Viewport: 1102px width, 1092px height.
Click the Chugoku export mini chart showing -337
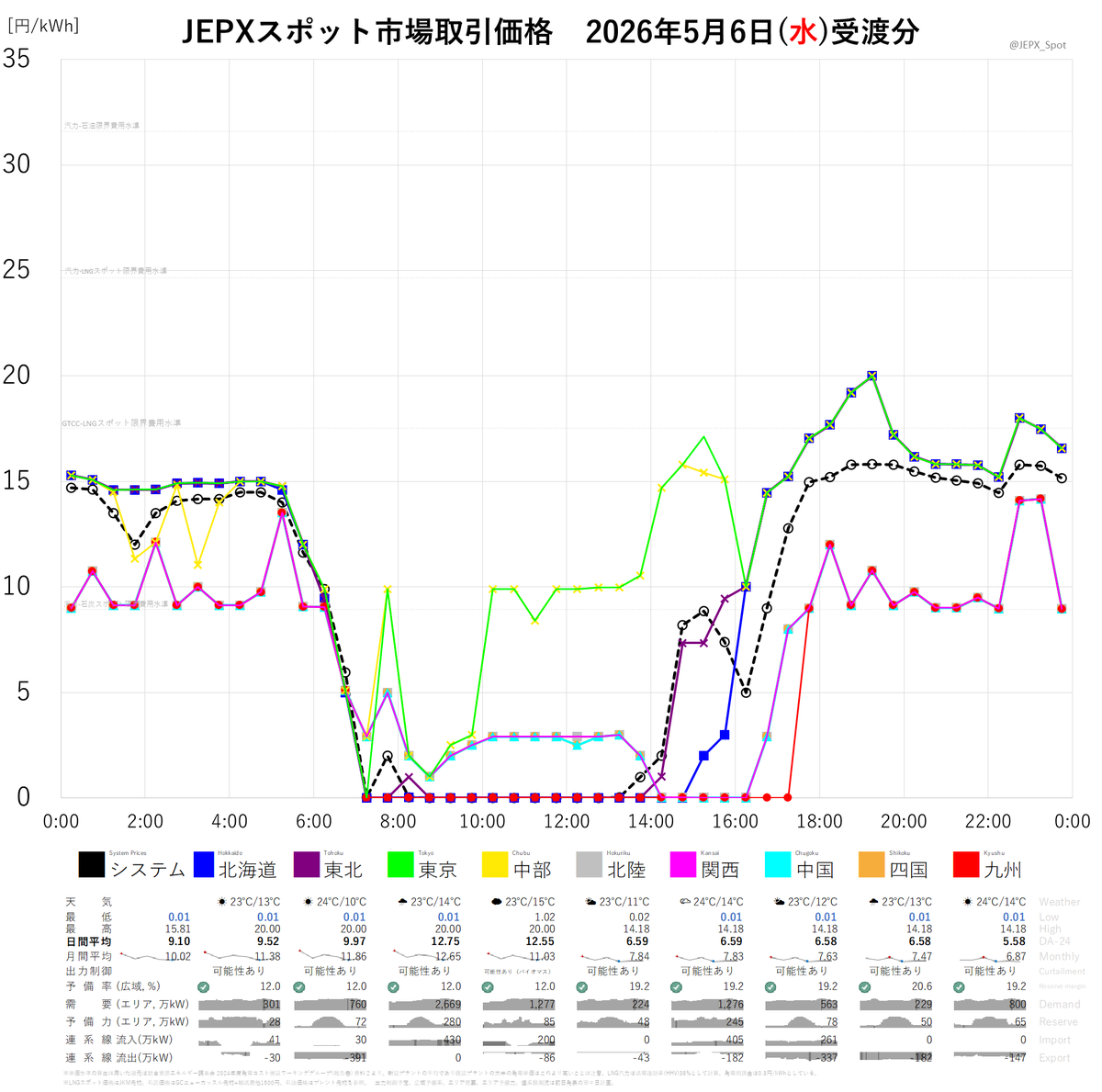[803, 1058]
